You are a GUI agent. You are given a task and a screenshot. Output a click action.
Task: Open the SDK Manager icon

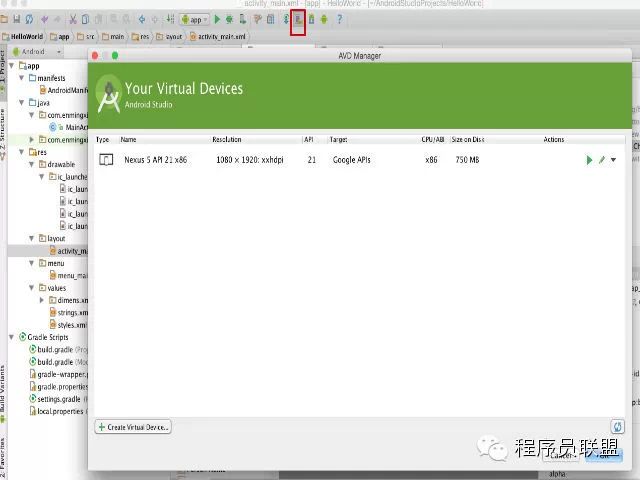pyautogui.click(x=311, y=19)
